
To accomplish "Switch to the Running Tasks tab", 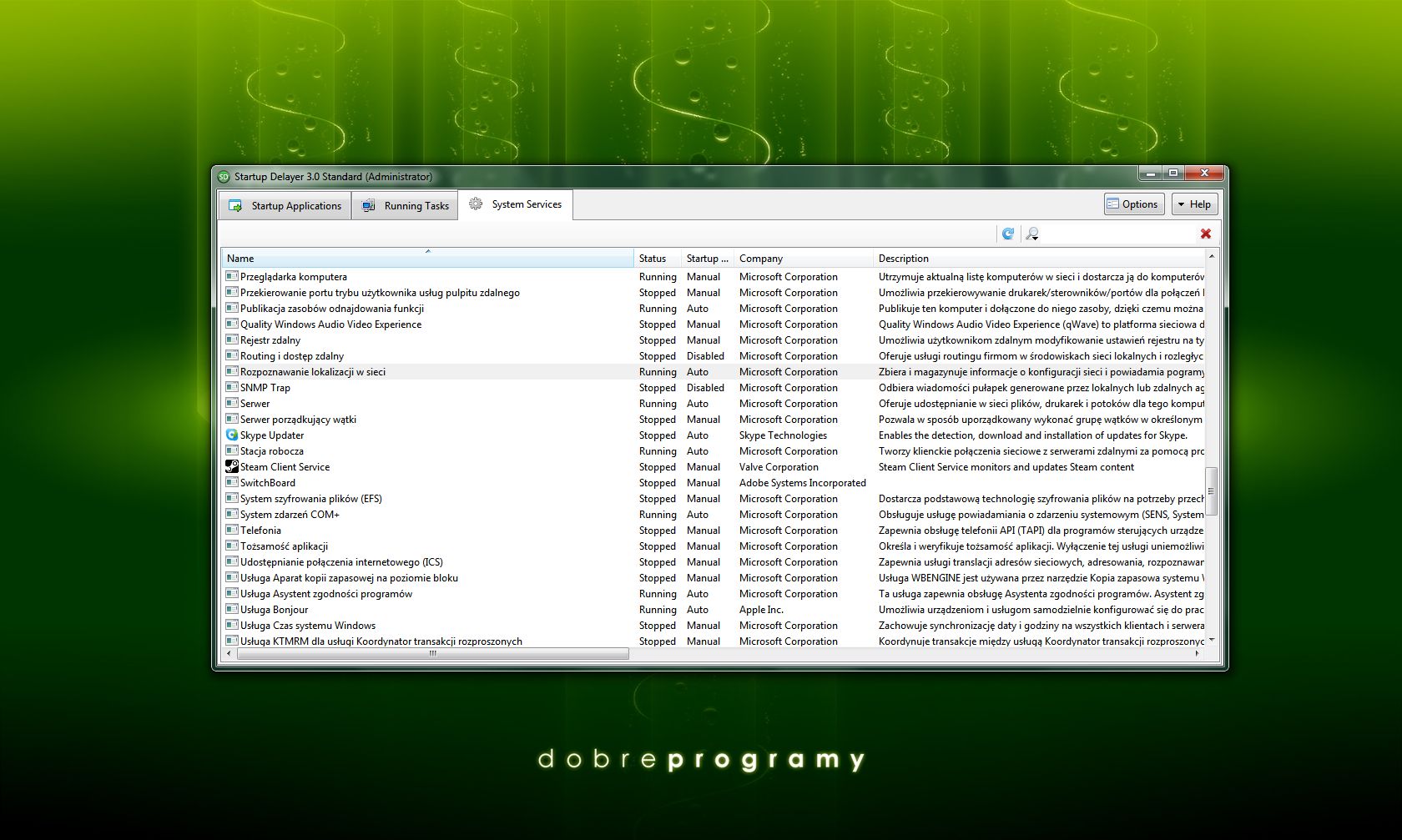I will point(405,205).
